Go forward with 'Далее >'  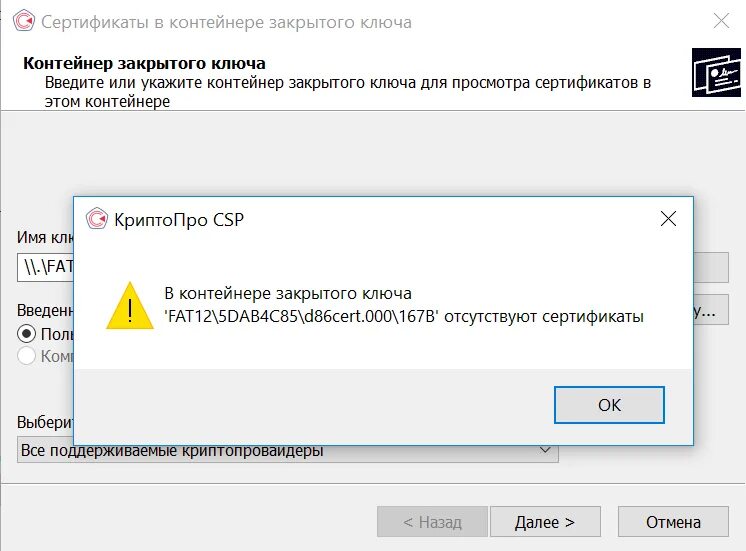[x=545, y=522]
